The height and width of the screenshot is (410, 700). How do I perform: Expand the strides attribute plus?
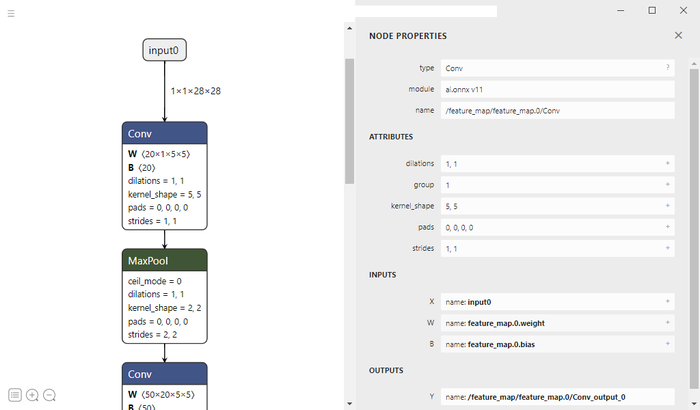(x=667, y=248)
